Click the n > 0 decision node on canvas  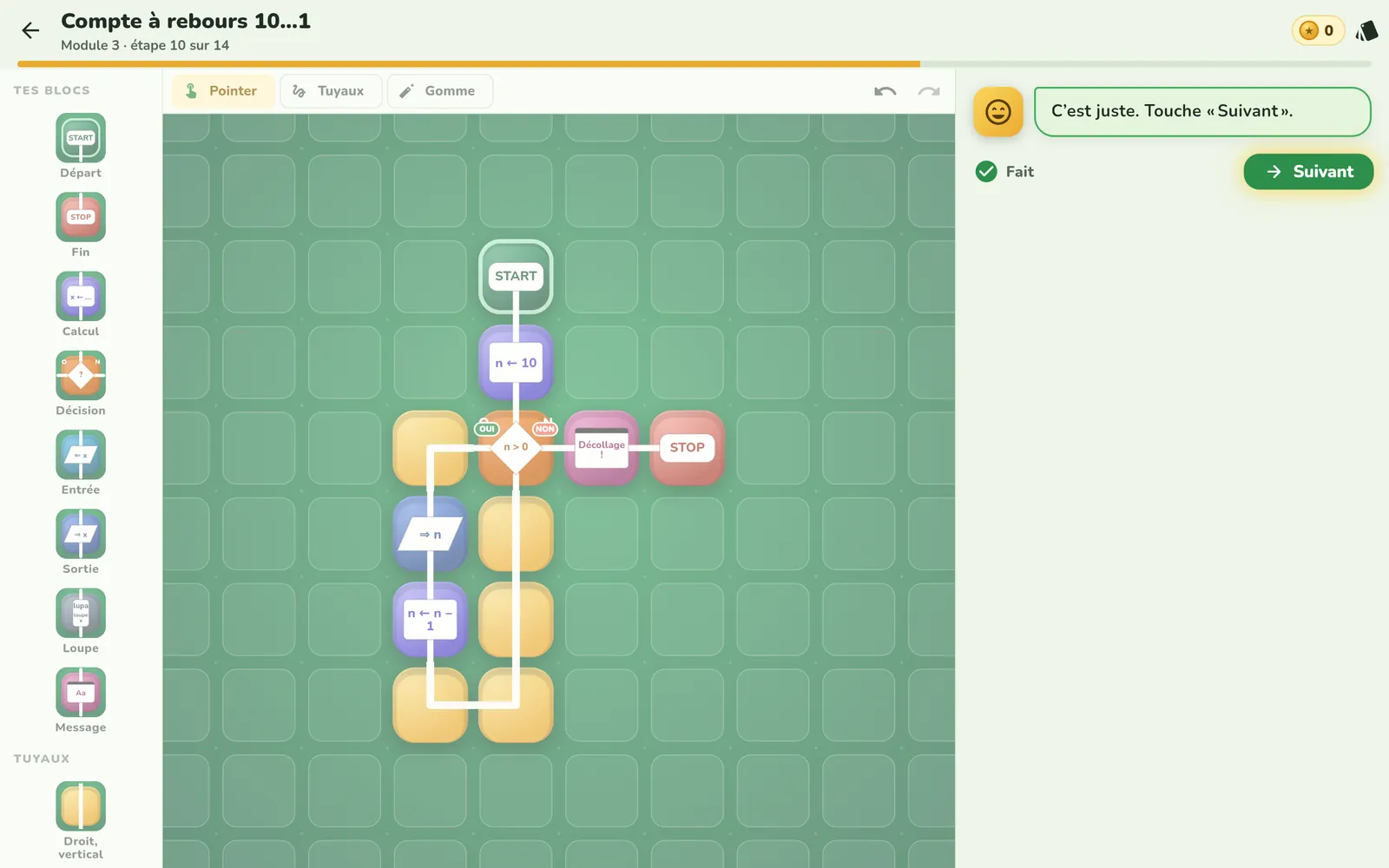(x=516, y=447)
